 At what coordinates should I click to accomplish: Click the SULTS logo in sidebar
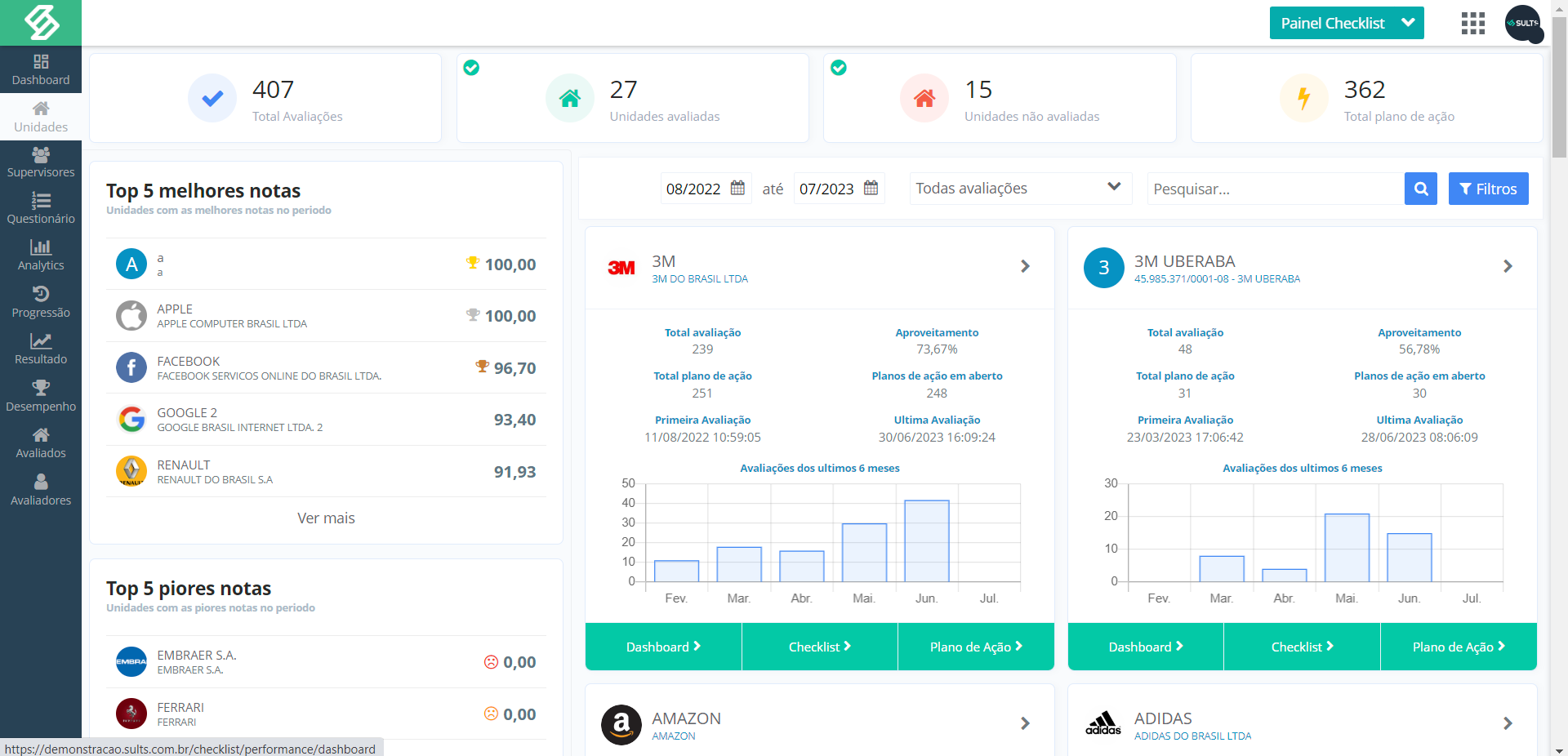tap(41, 22)
